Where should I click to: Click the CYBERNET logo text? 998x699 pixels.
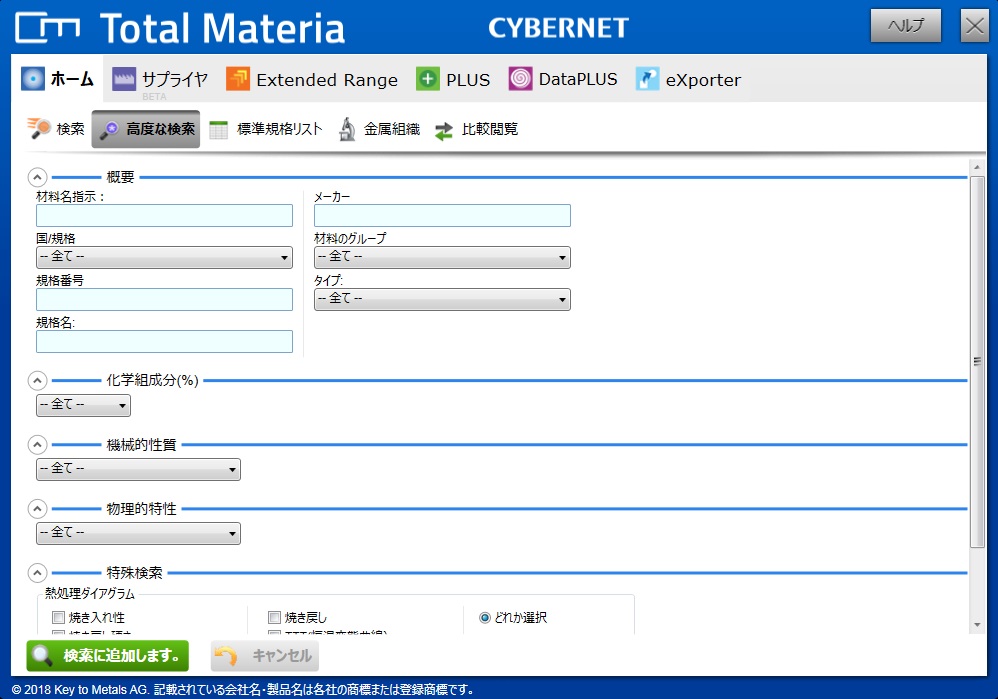(558, 28)
